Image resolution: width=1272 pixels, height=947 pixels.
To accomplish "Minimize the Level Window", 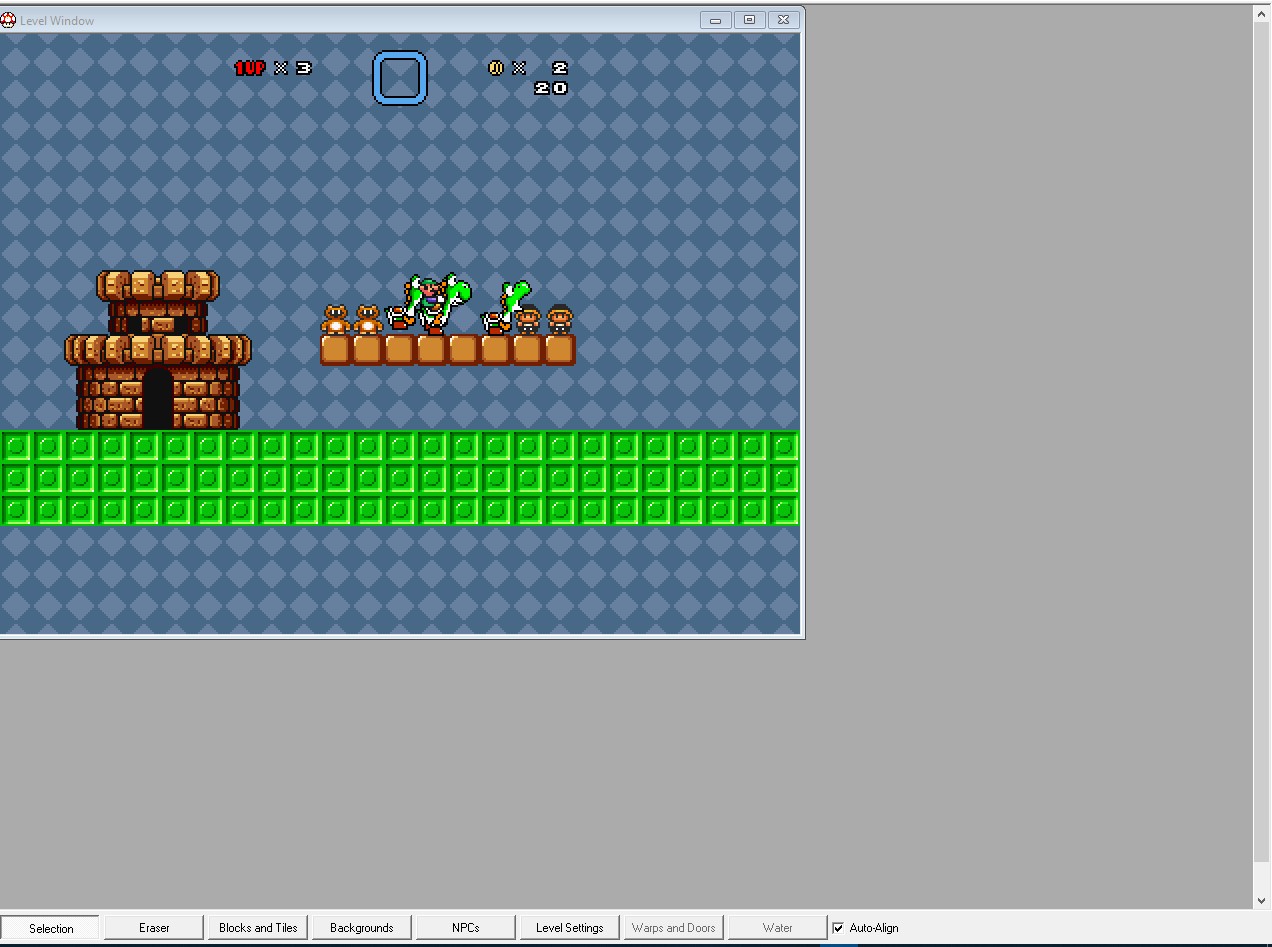I will (716, 19).
